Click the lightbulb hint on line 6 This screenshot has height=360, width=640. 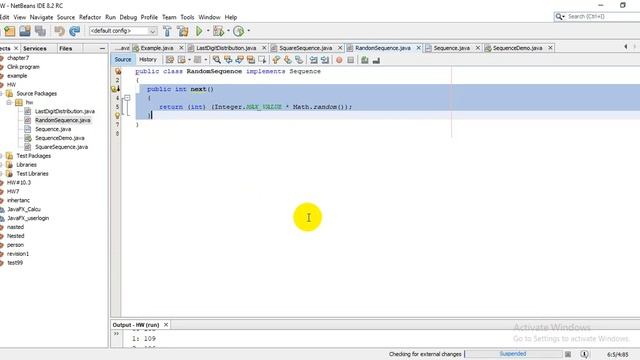point(118,116)
